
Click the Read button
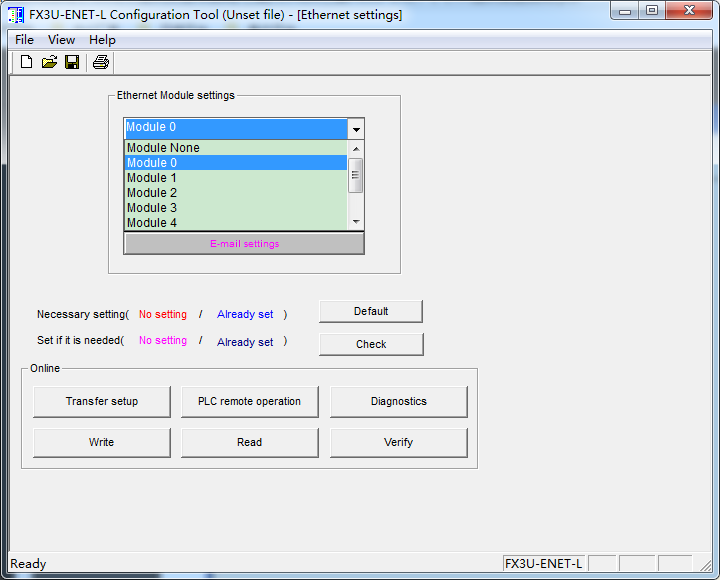click(249, 442)
